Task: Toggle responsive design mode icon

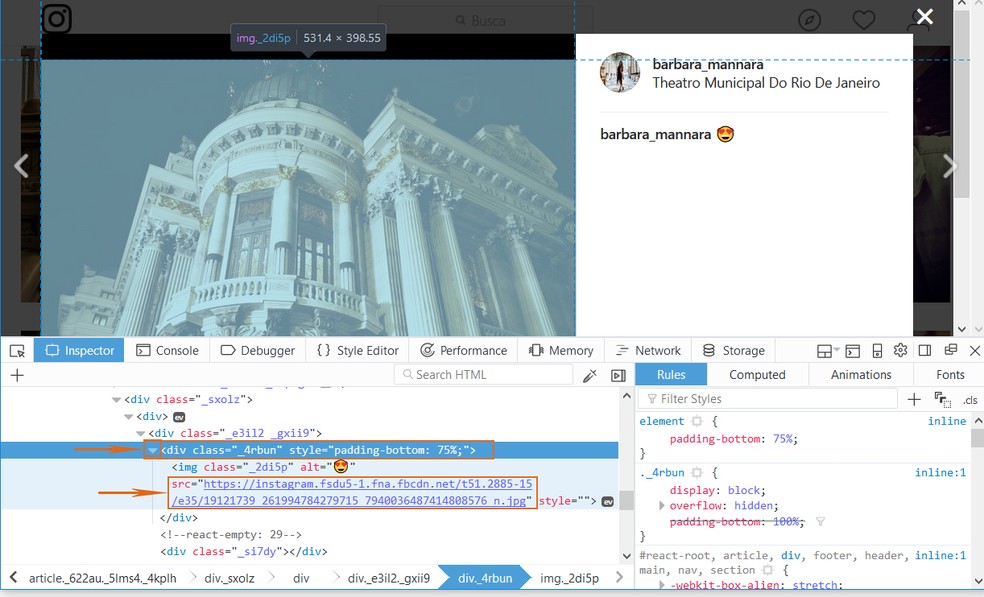Action: [877, 351]
